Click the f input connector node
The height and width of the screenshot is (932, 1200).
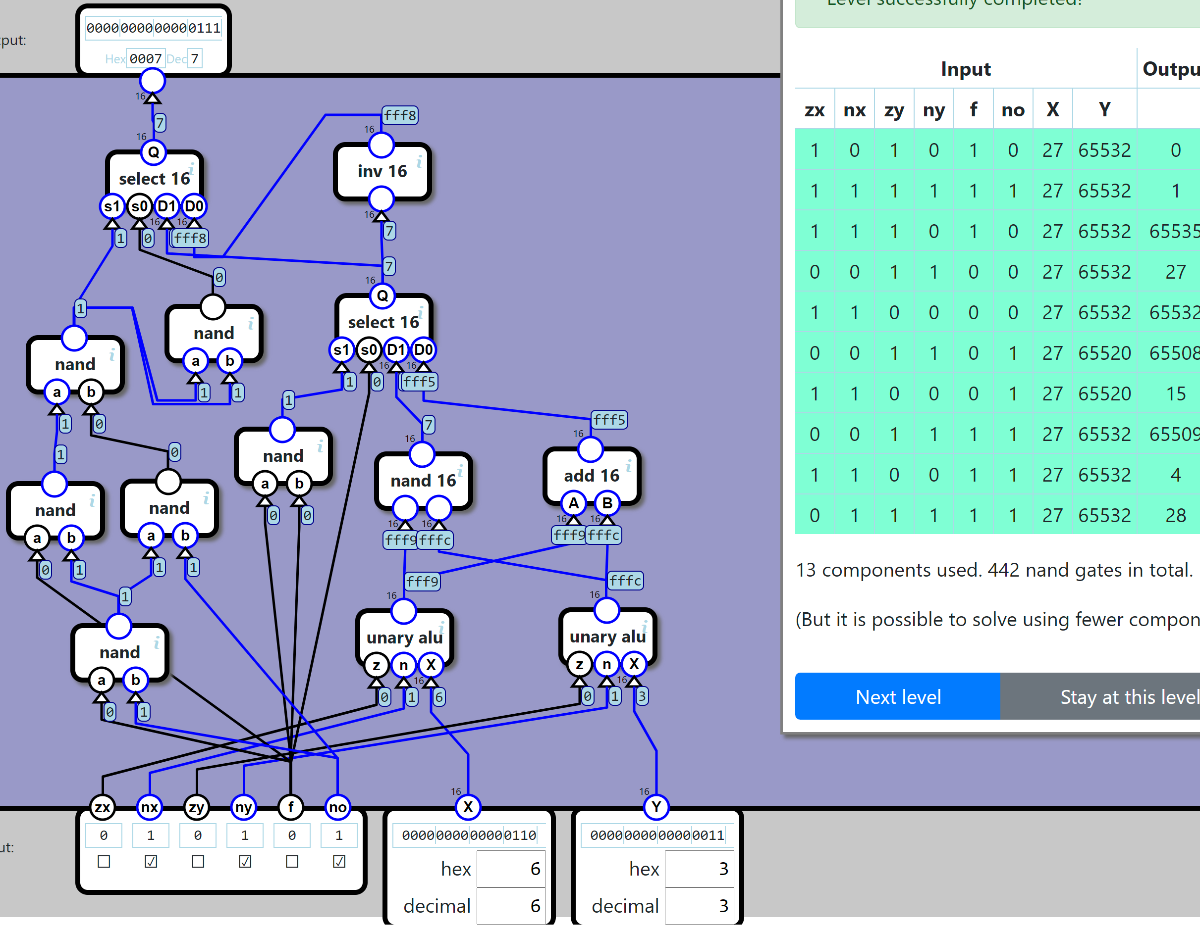click(x=291, y=807)
